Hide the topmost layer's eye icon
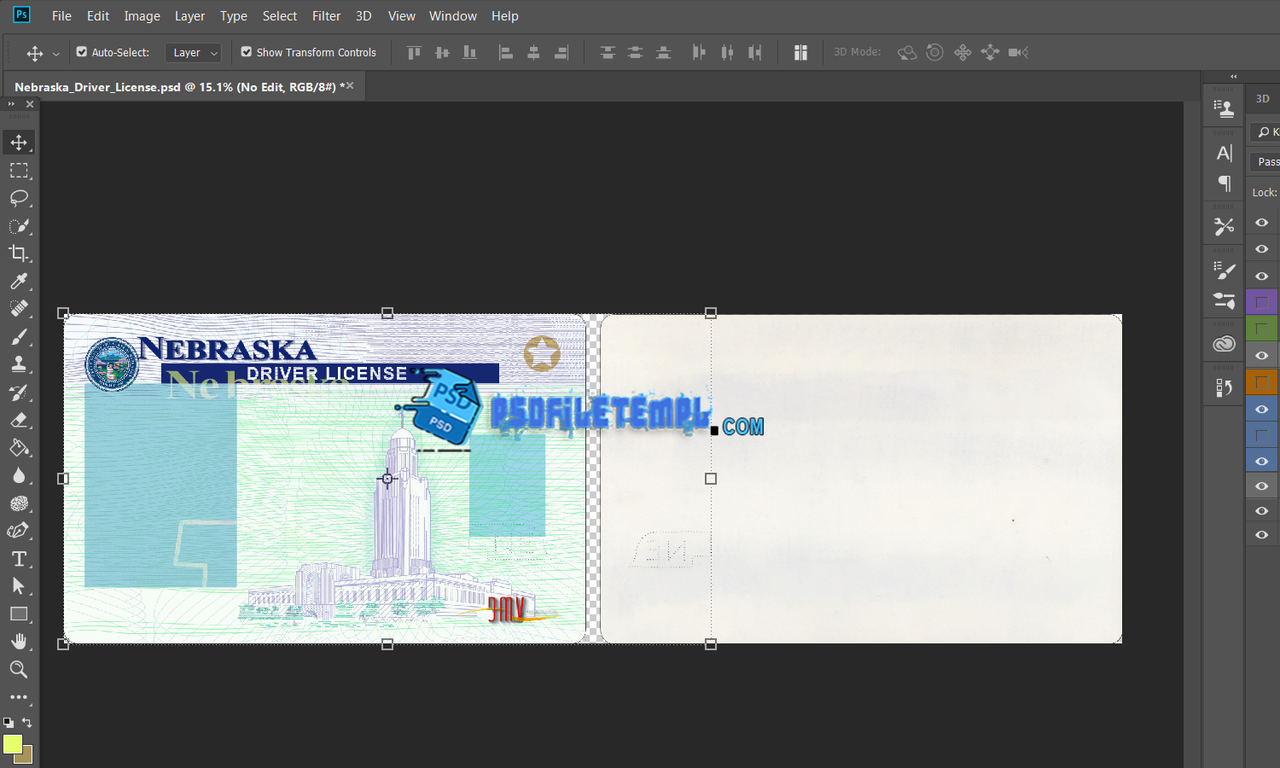The image size is (1280, 768). pyautogui.click(x=1262, y=222)
